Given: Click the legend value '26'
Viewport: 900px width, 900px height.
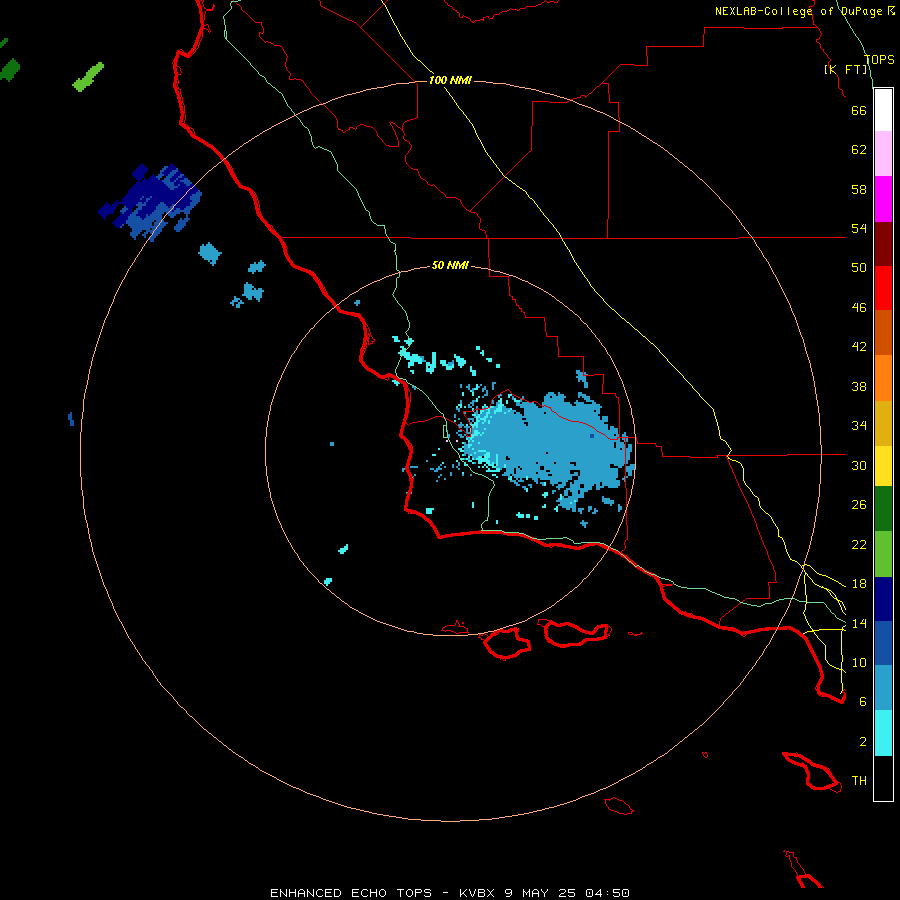Looking at the screenshot, I should click(x=859, y=505).
